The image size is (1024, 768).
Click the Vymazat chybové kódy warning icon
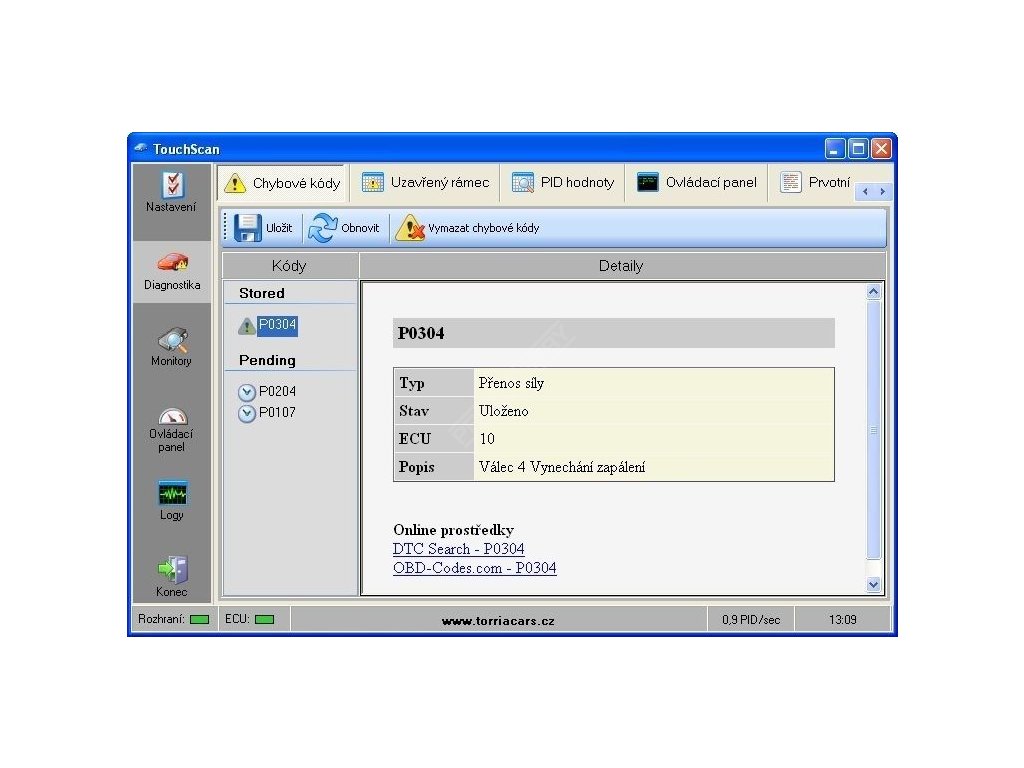click(410, 228)
